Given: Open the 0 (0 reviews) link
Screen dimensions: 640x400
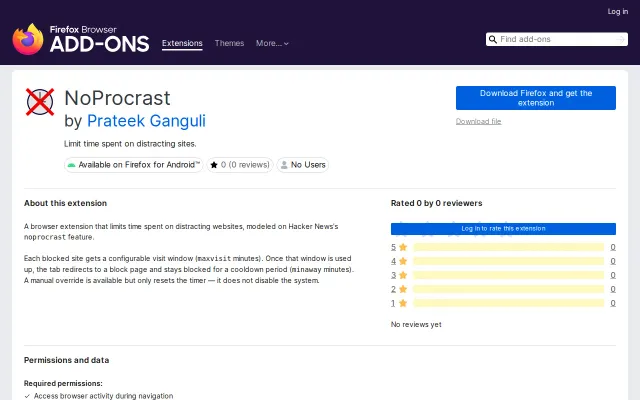Looking at the screenshot, I should tap(245, 165).
